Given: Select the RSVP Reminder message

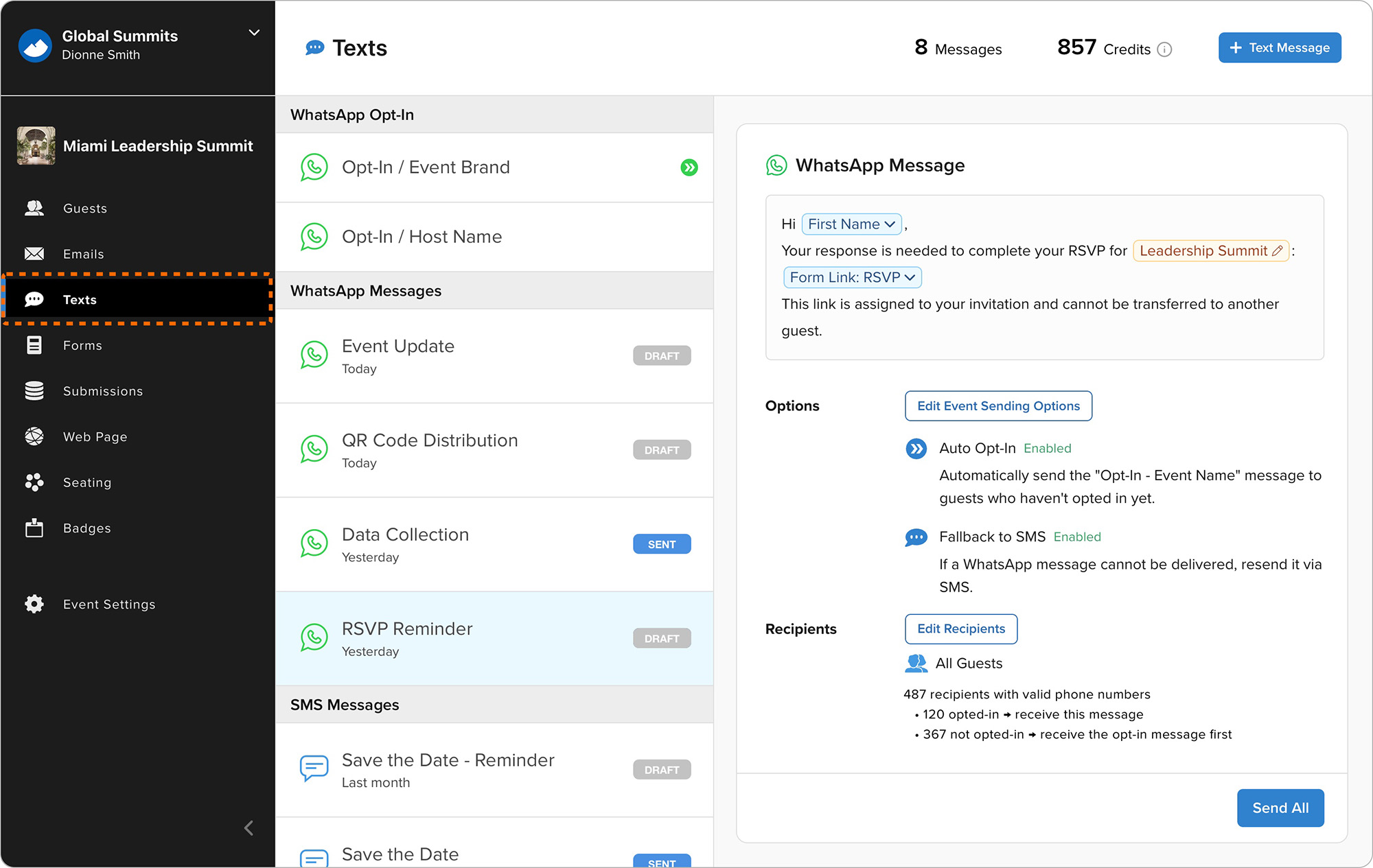Looking at the screenshot, I should (x=494, y=639).
